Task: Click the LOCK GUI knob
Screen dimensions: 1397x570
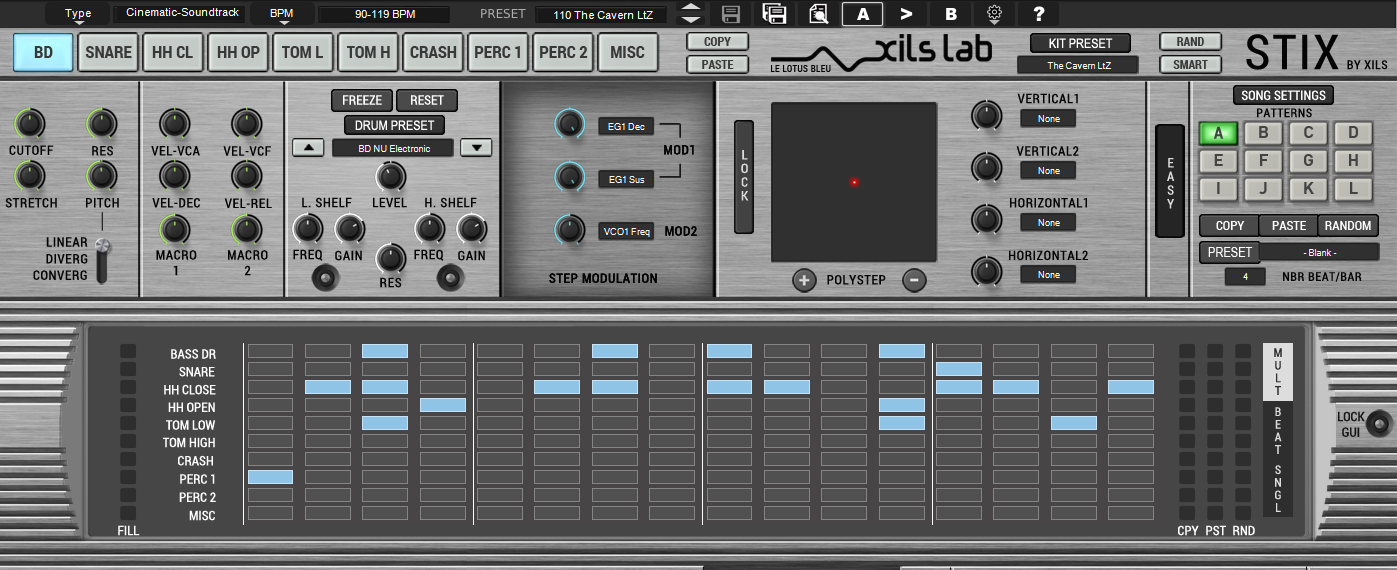Action: 1381,423
